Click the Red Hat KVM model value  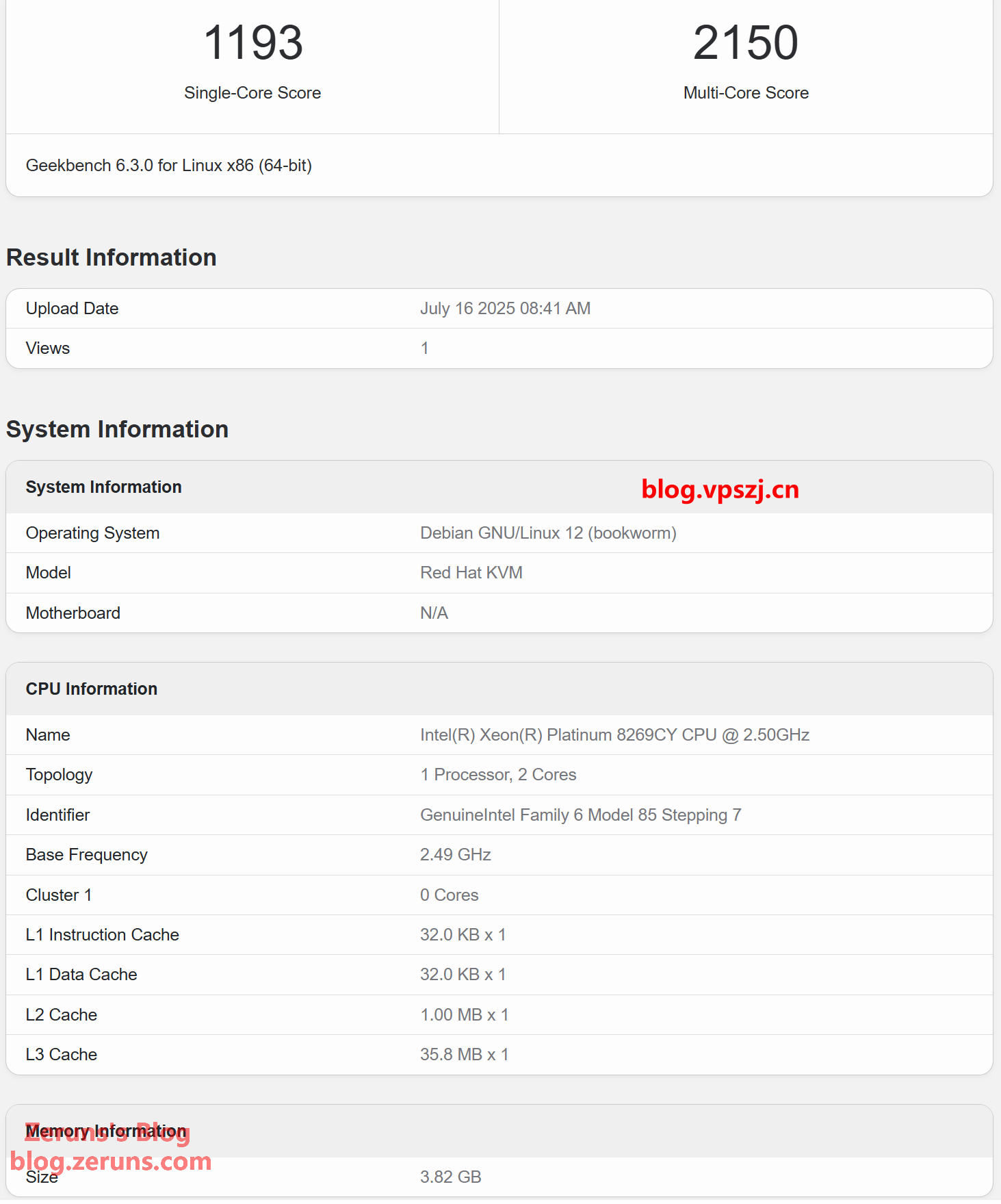pos(471,573)
